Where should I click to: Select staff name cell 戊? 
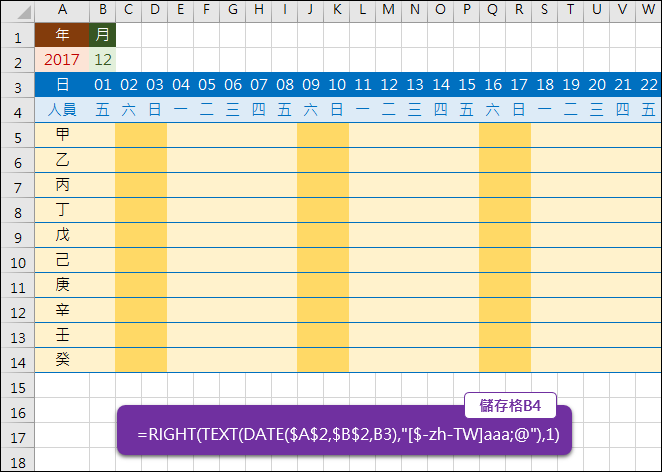point(62,235)
